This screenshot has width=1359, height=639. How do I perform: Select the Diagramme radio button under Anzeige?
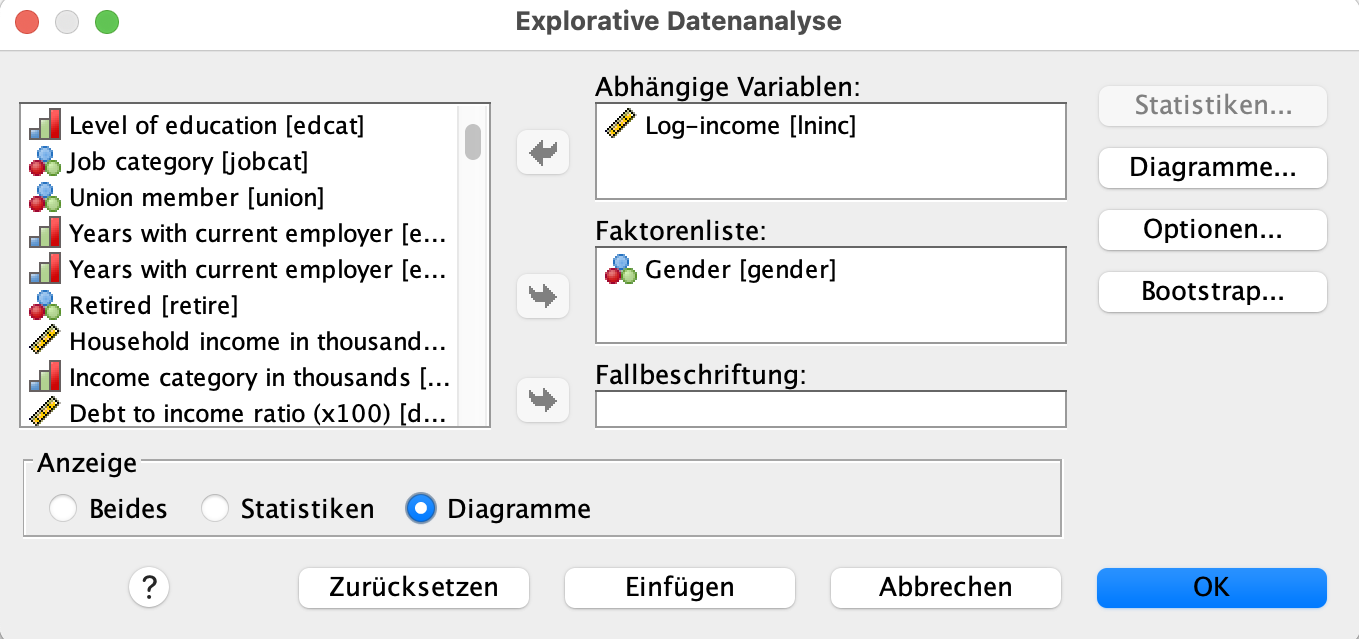pyautogui.click(x=420, y=509)
